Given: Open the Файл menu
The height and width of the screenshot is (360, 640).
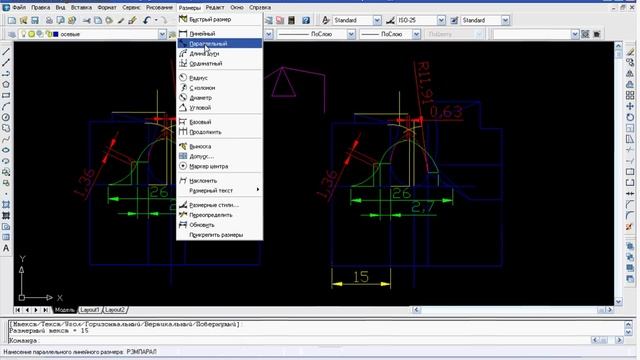Looking at the screenshot, I should pos(19,7).
